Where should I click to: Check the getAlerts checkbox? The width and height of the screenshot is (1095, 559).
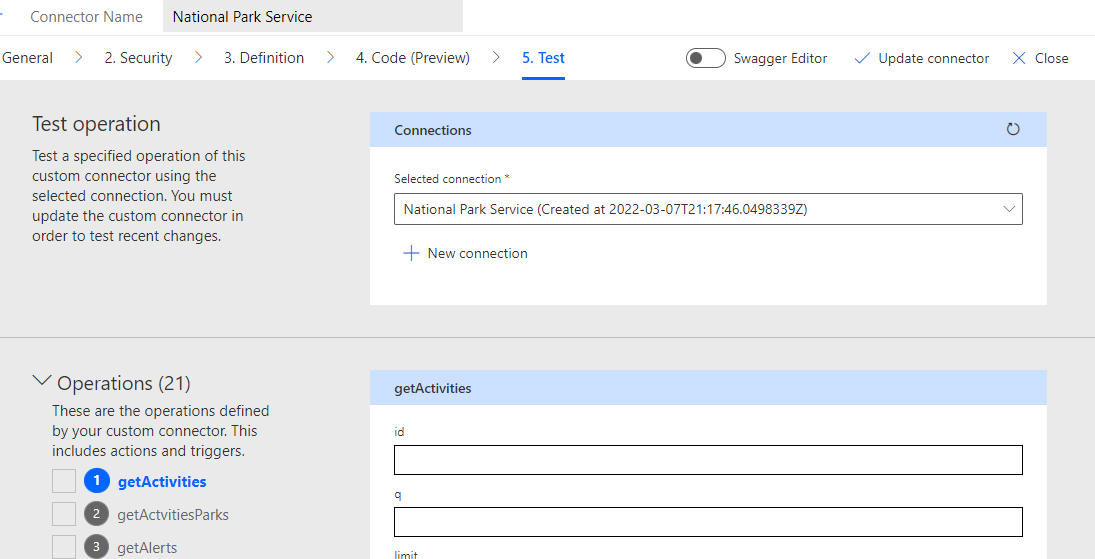click(64, 546)
